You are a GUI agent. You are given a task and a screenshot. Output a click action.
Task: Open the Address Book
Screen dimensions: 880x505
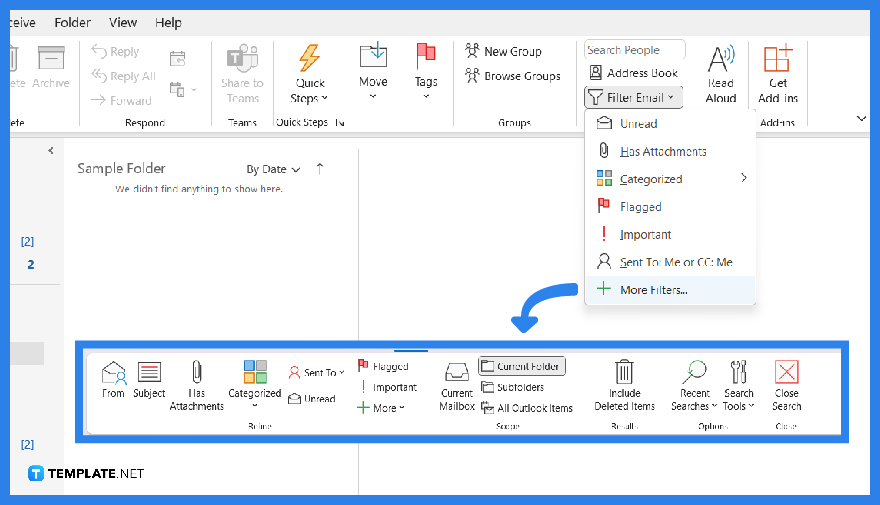click(x=634, y=73)
